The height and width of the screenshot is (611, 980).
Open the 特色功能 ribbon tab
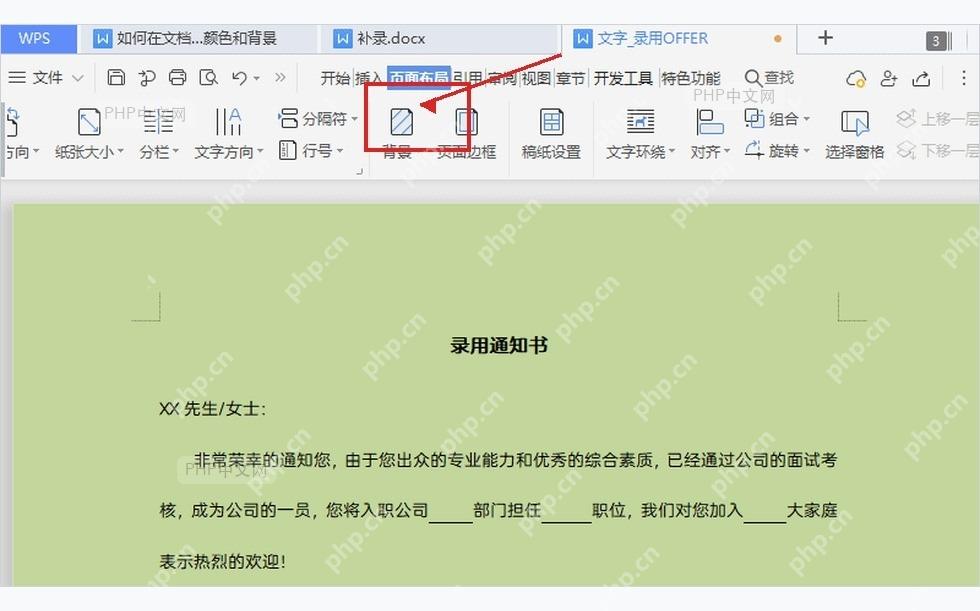pyautogui.click(x=691, y=78)
